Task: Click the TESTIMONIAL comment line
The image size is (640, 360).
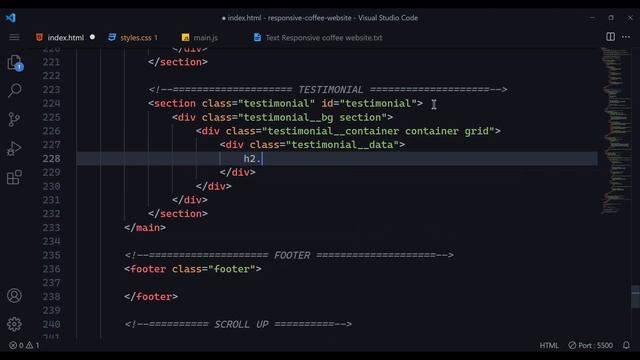Action: (328, 89)
